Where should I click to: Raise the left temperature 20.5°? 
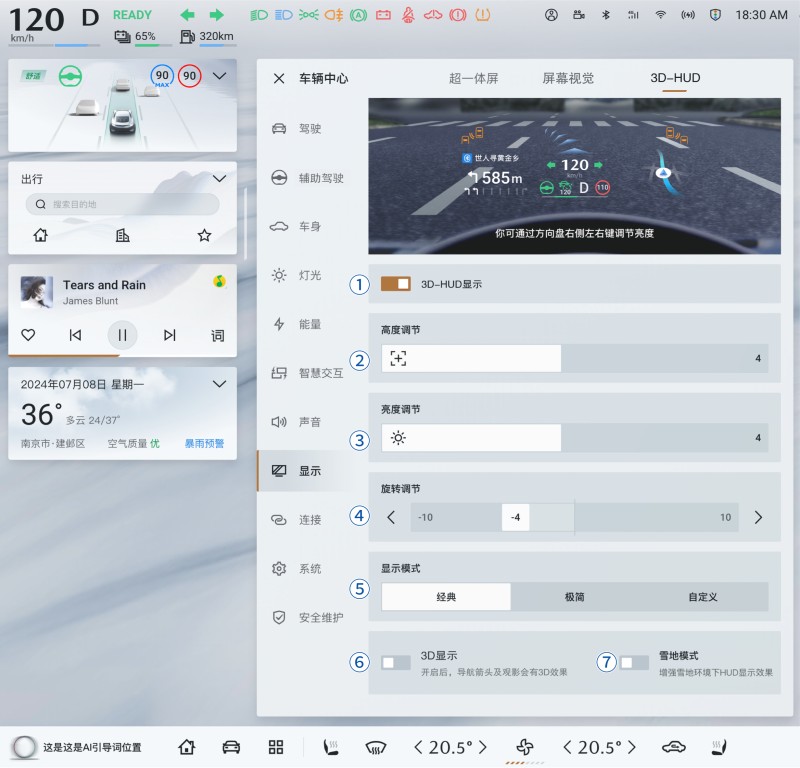coord(482,748)
